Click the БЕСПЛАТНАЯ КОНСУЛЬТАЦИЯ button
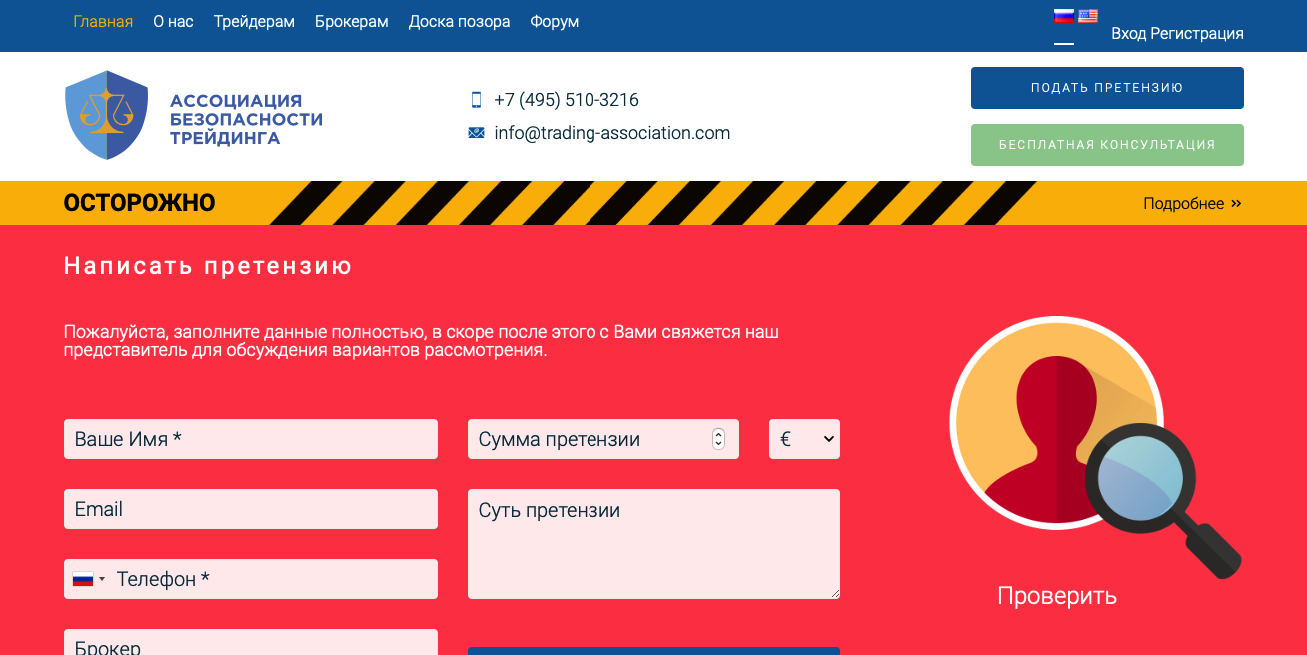 [x=1106, y=145]
